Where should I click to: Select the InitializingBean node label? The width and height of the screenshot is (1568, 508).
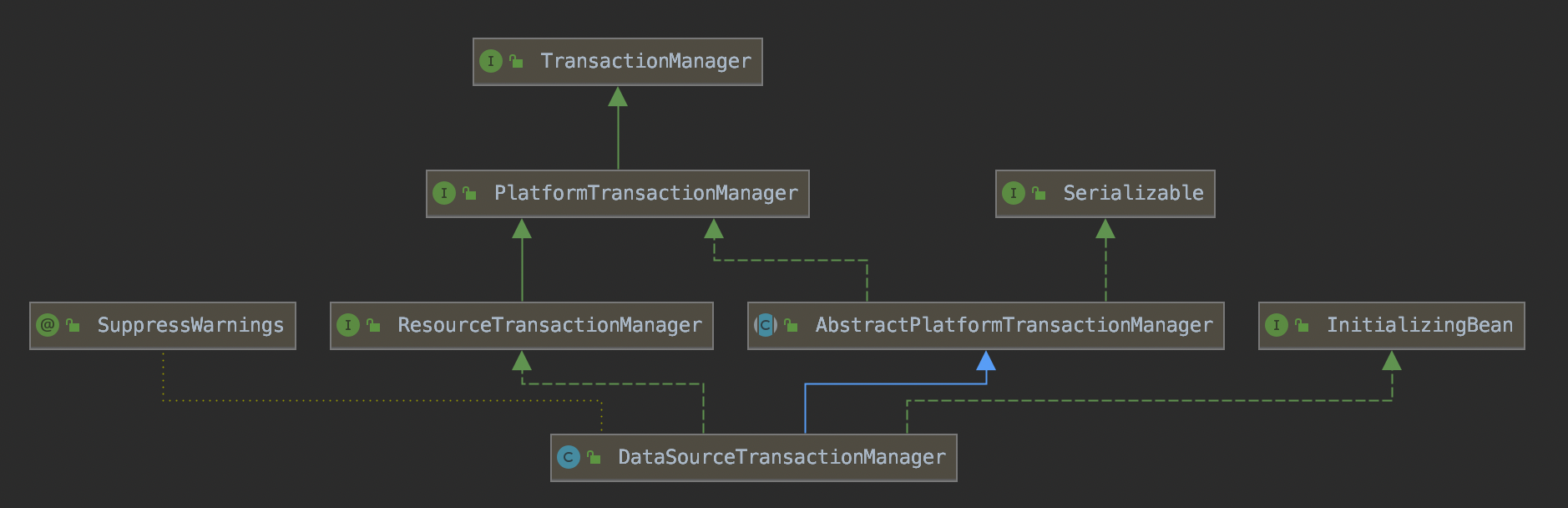1419,325
